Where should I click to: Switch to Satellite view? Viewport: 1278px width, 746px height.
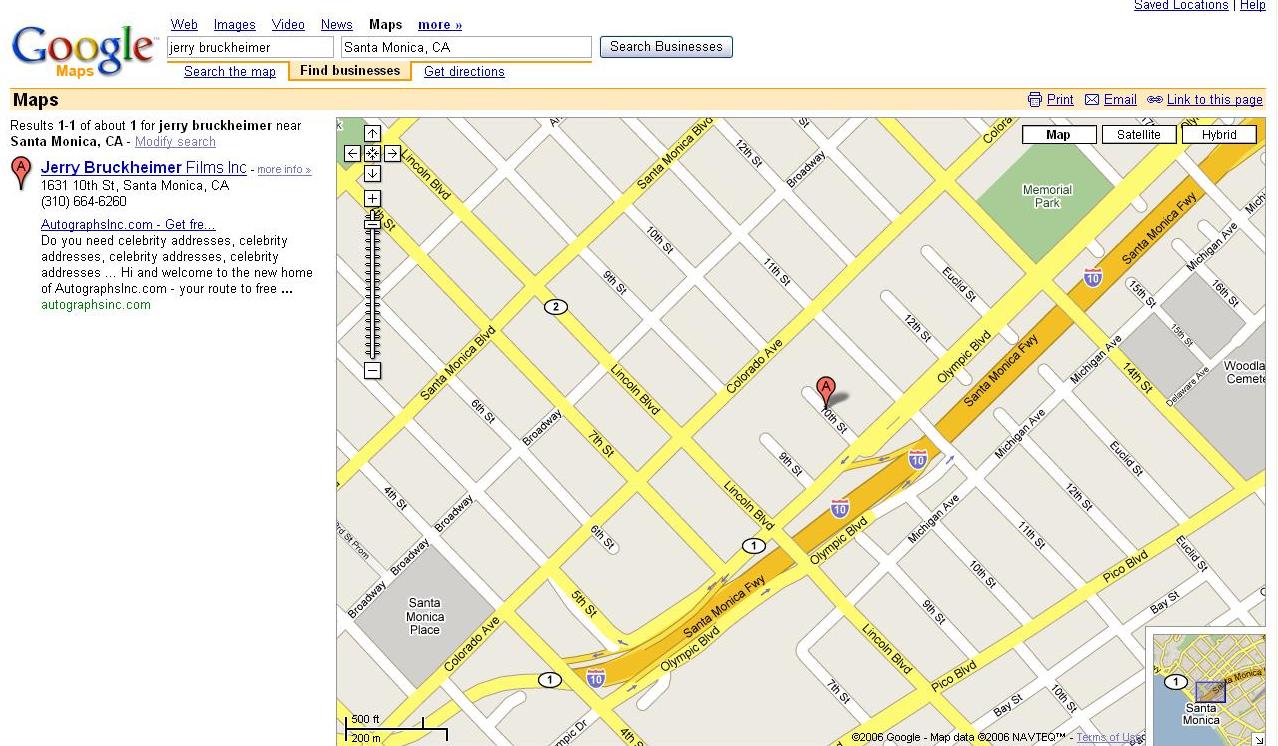(1138, 135)
